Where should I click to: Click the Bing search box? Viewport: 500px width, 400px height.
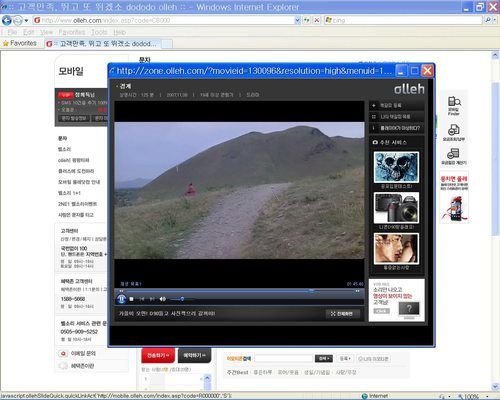point(403,20)
